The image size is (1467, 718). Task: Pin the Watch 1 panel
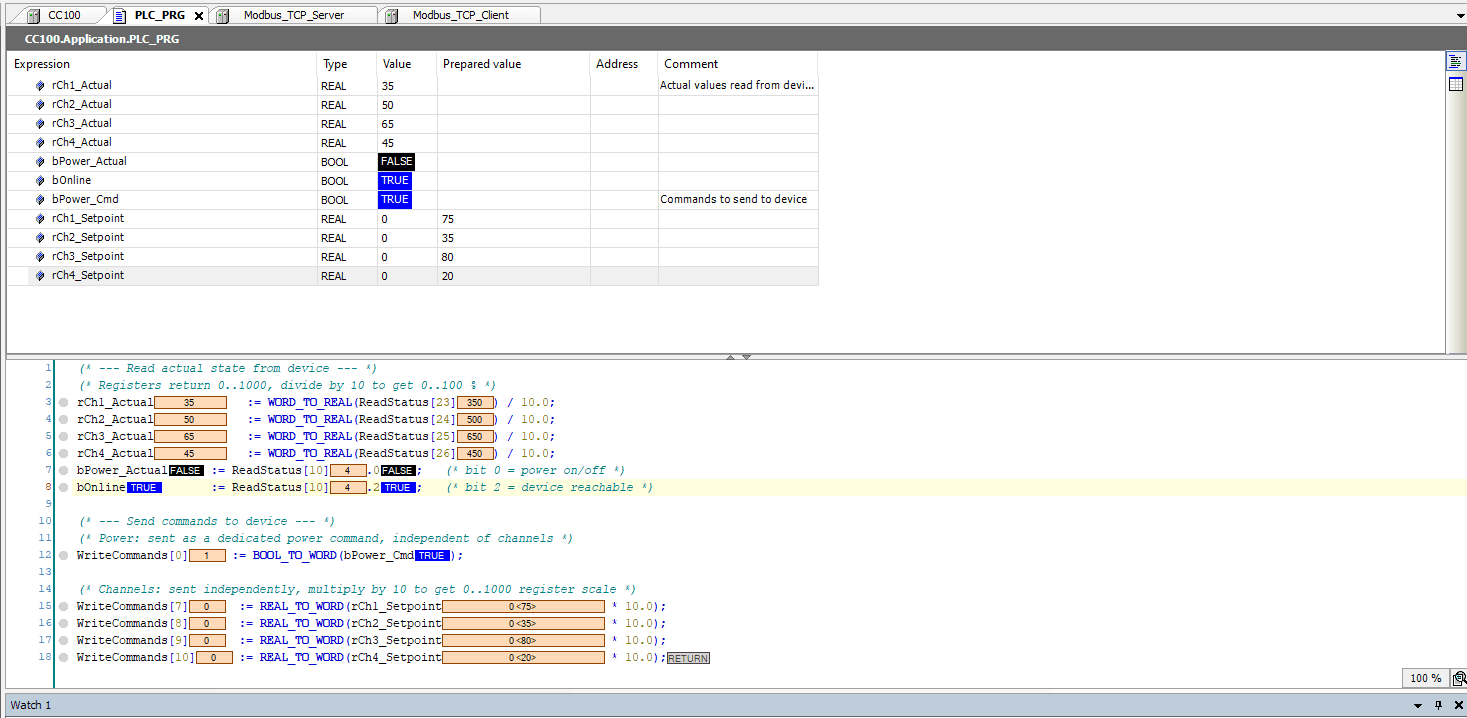click(x=1439, y=705)
